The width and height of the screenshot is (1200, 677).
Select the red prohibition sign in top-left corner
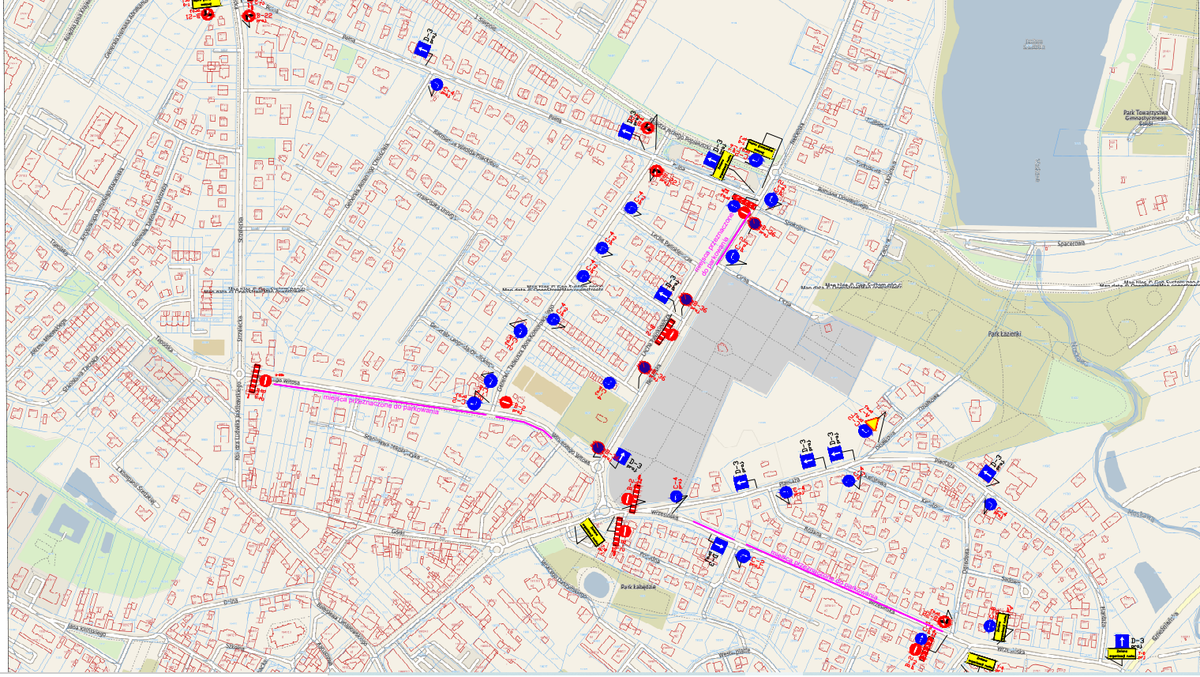[x=207, y=14]
